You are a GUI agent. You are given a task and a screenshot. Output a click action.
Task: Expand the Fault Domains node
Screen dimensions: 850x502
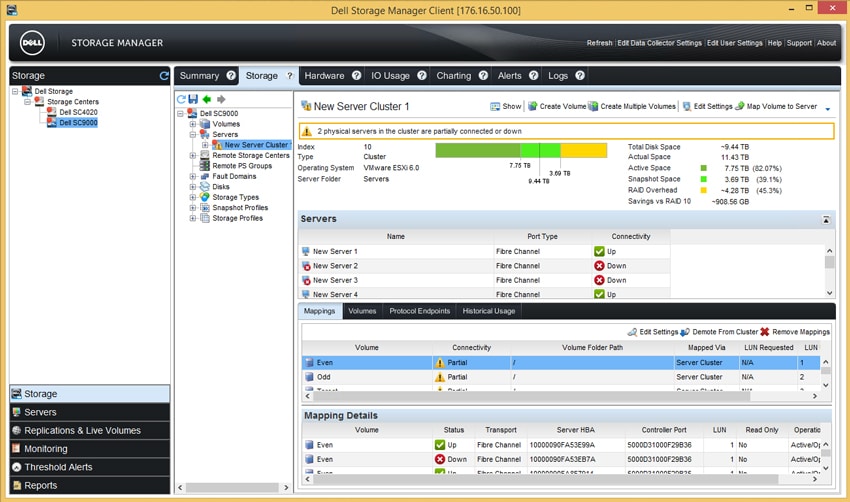(x=193, y=176)
